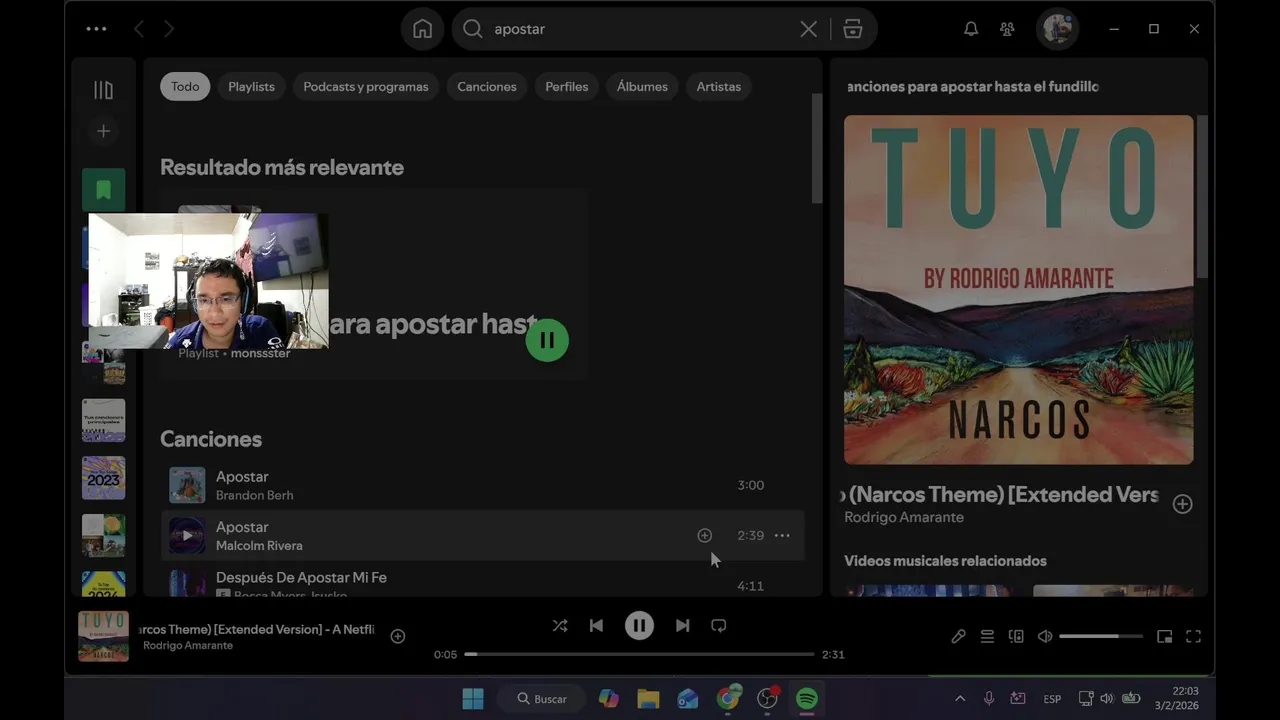Screen dimensions: 1280x720
Task: Open more options for Malcolm Rivera's Apostar
Action: click(782, 535)
